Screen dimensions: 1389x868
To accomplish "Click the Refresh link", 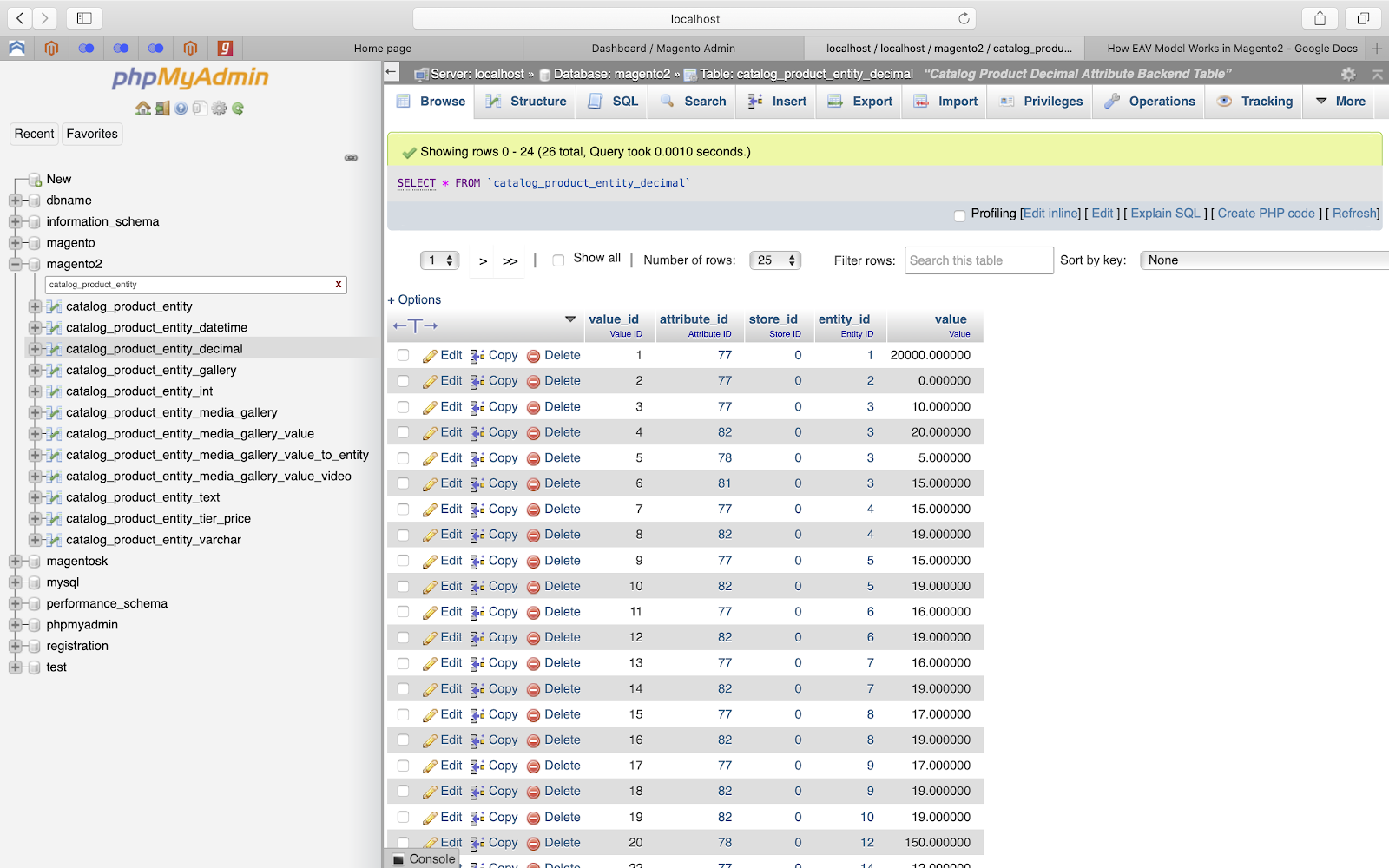I will click(1355, 214).
